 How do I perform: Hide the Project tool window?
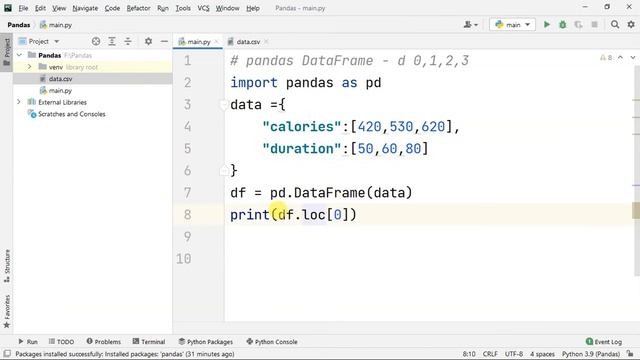point(164,41)
